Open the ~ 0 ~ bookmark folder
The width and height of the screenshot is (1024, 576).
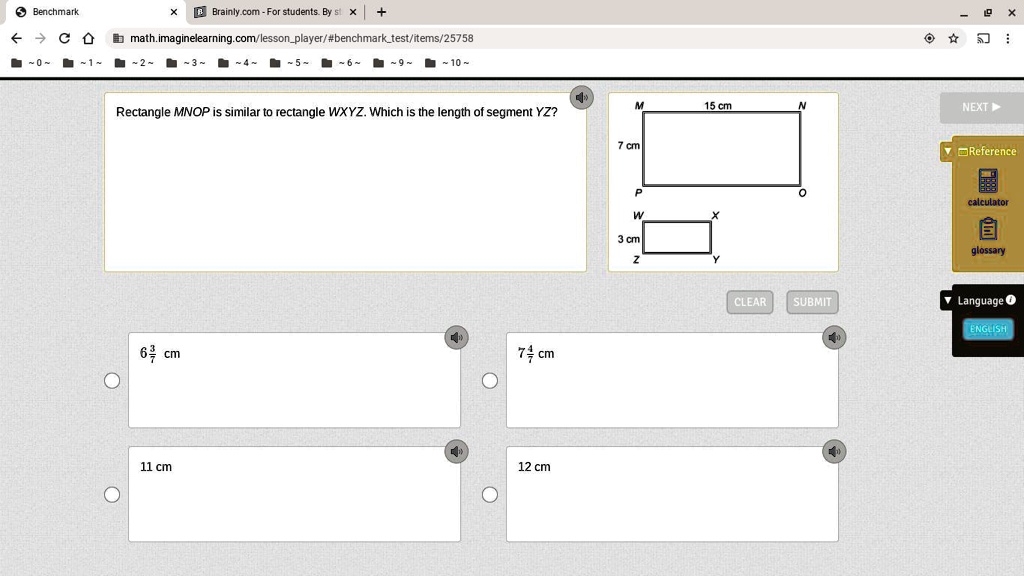pyautogui.click(x=31, y=63)
